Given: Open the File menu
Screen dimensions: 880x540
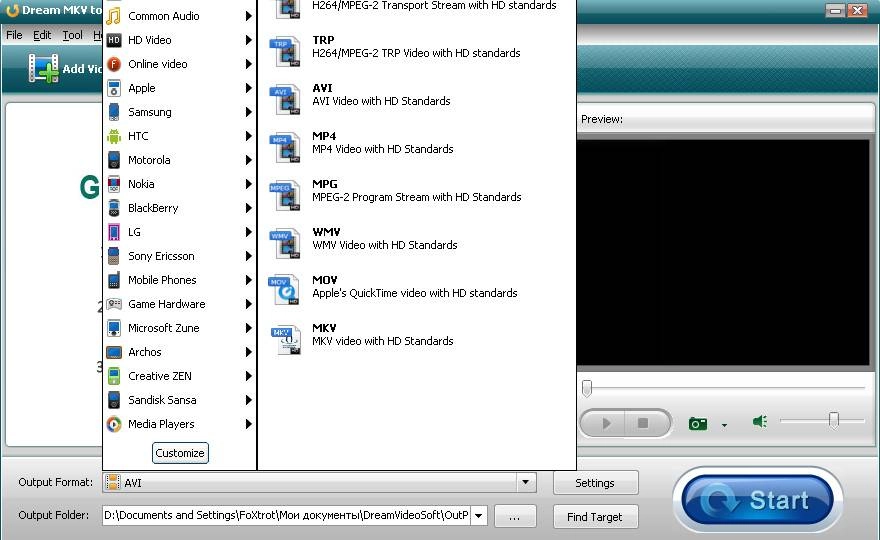Looking at the screenshot, I should (14, 35).
